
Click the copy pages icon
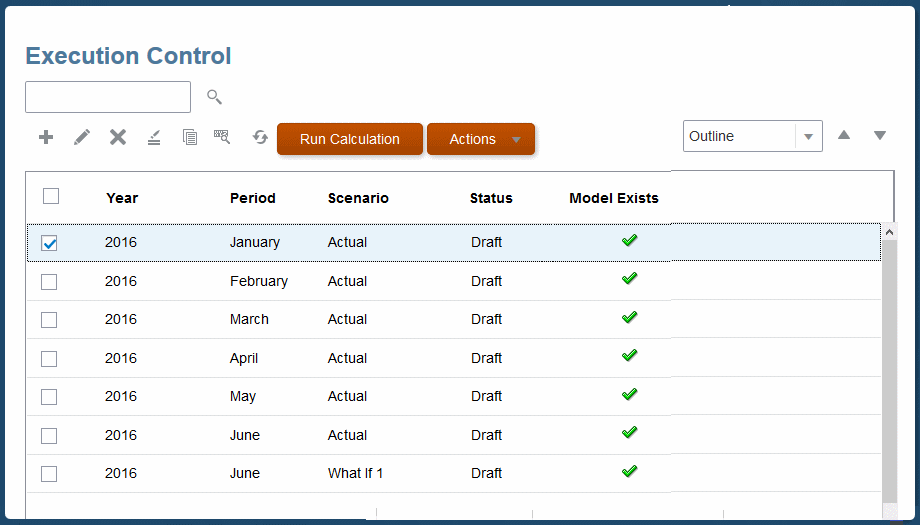189,137
